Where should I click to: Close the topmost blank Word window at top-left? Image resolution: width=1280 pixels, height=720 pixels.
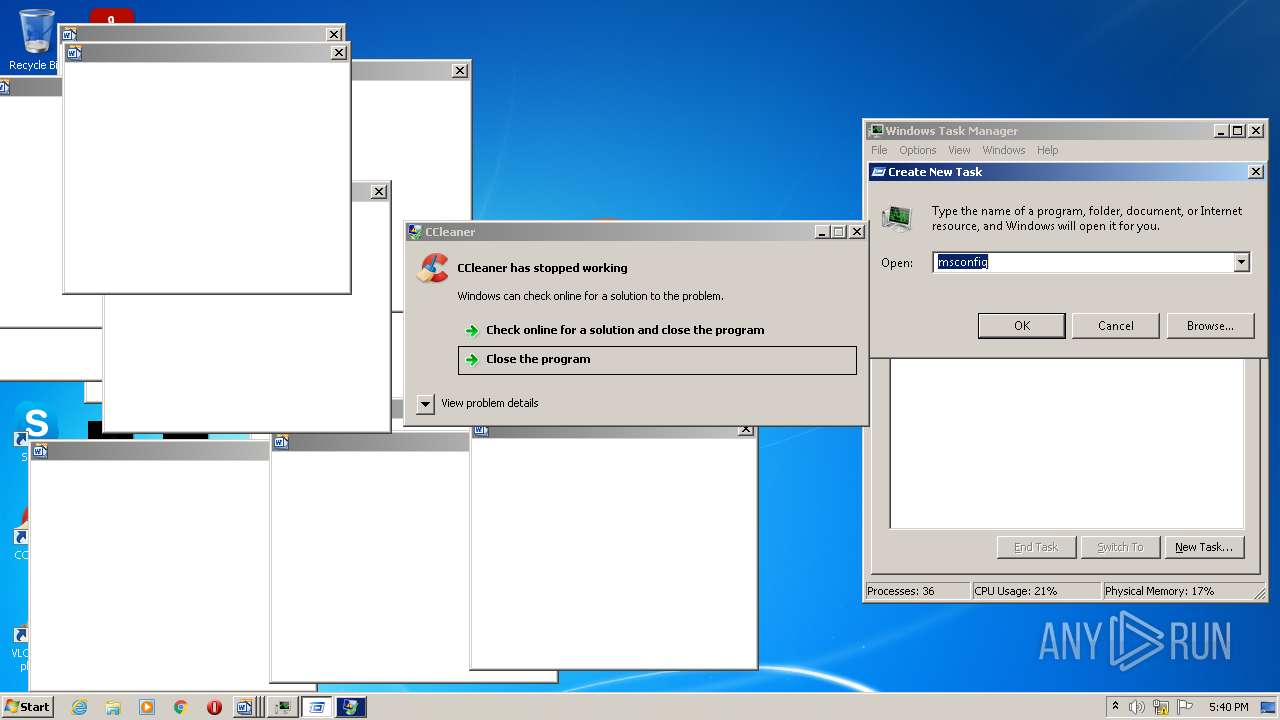pos(339,53)
